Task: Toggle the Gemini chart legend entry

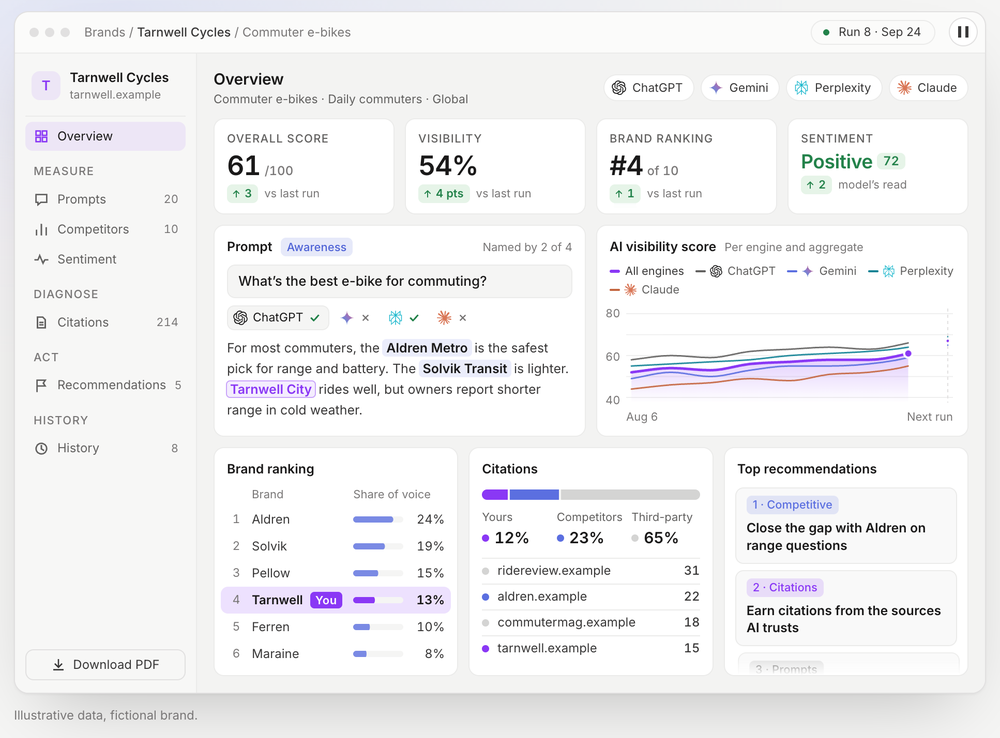Action: (x=821, y=271)
